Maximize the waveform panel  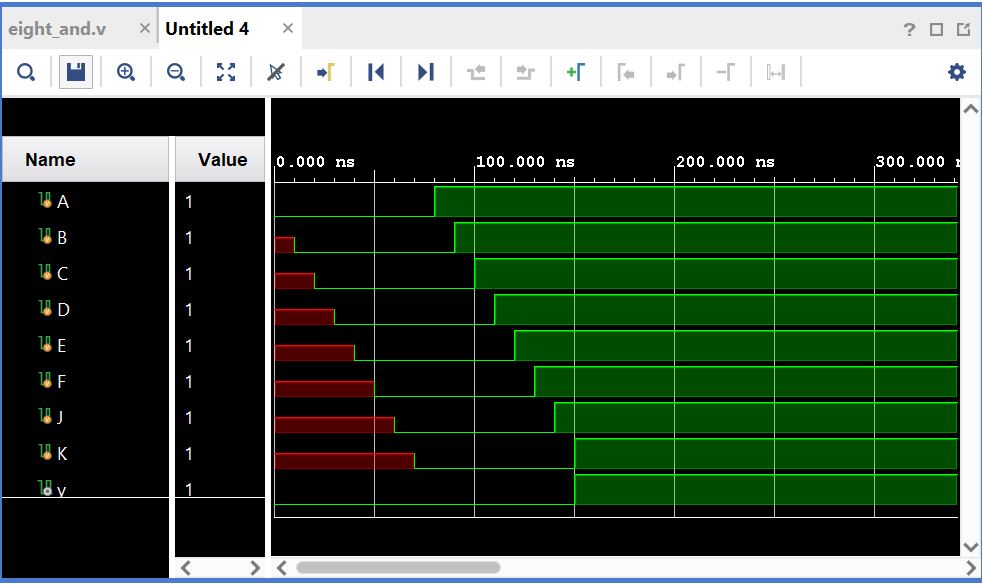(x=936, y=29)
